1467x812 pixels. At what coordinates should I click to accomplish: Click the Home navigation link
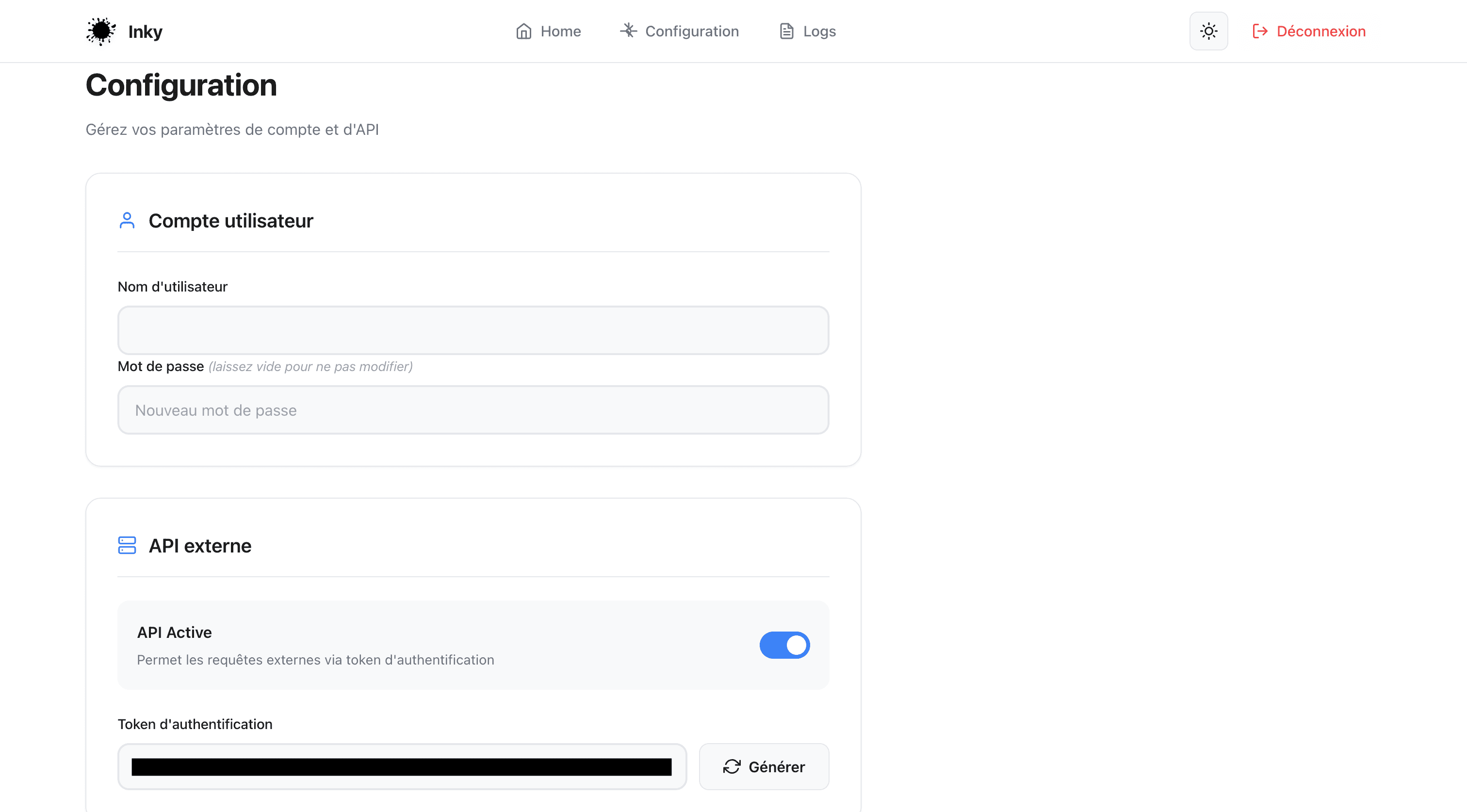[x=560, y=31]
